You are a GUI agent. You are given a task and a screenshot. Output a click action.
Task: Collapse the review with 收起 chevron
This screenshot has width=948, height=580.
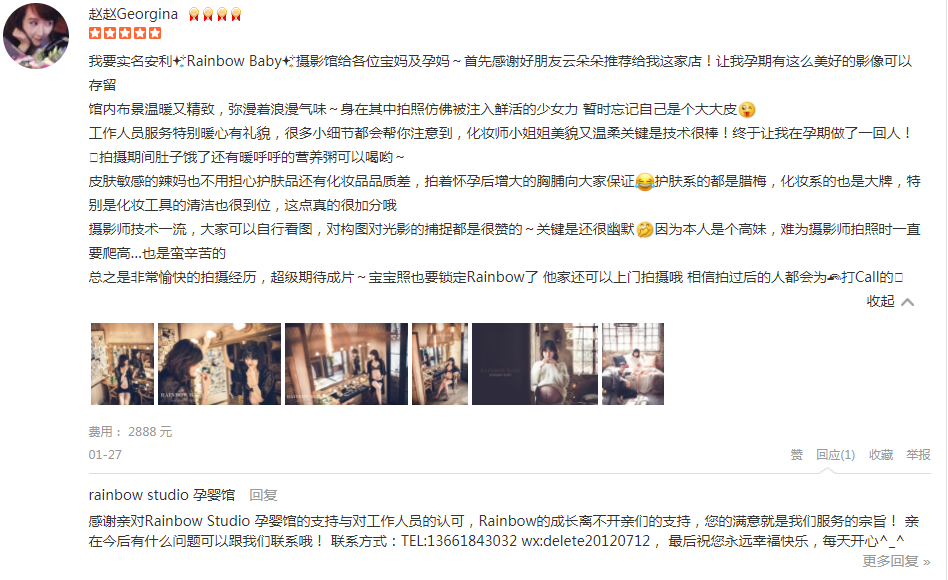[x=890, y=301]
